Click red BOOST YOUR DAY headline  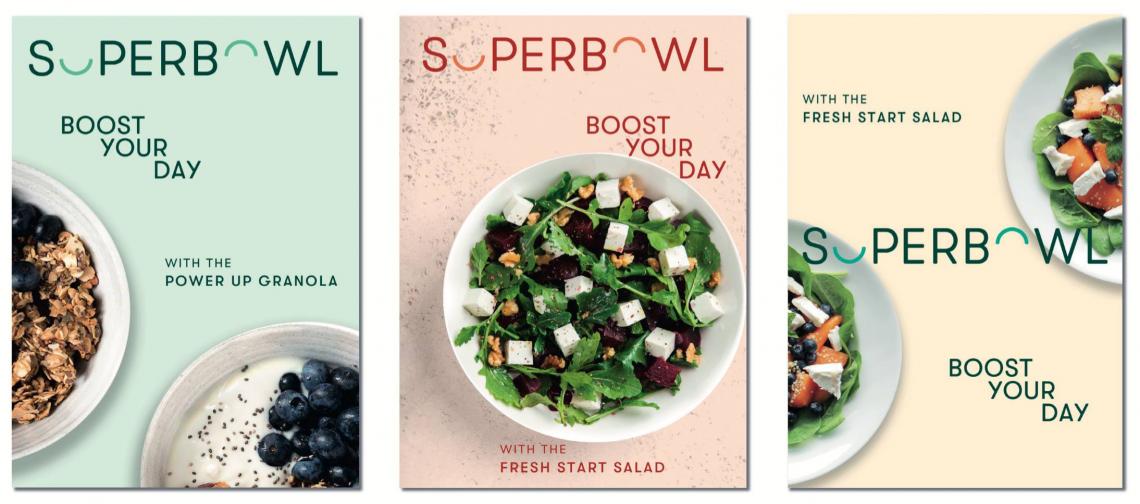[656, 147]
